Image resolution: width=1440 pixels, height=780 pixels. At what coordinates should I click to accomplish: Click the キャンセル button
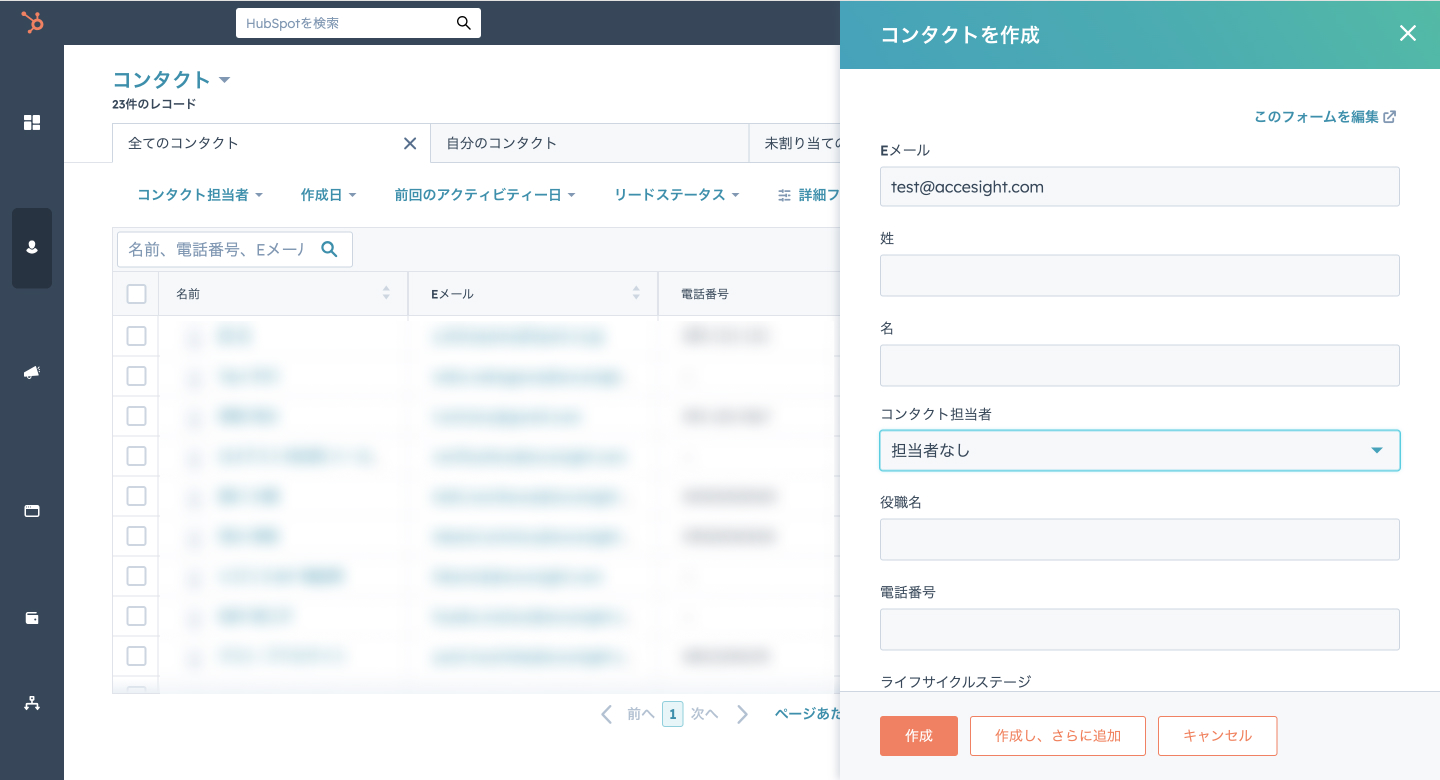[1218, 736]
